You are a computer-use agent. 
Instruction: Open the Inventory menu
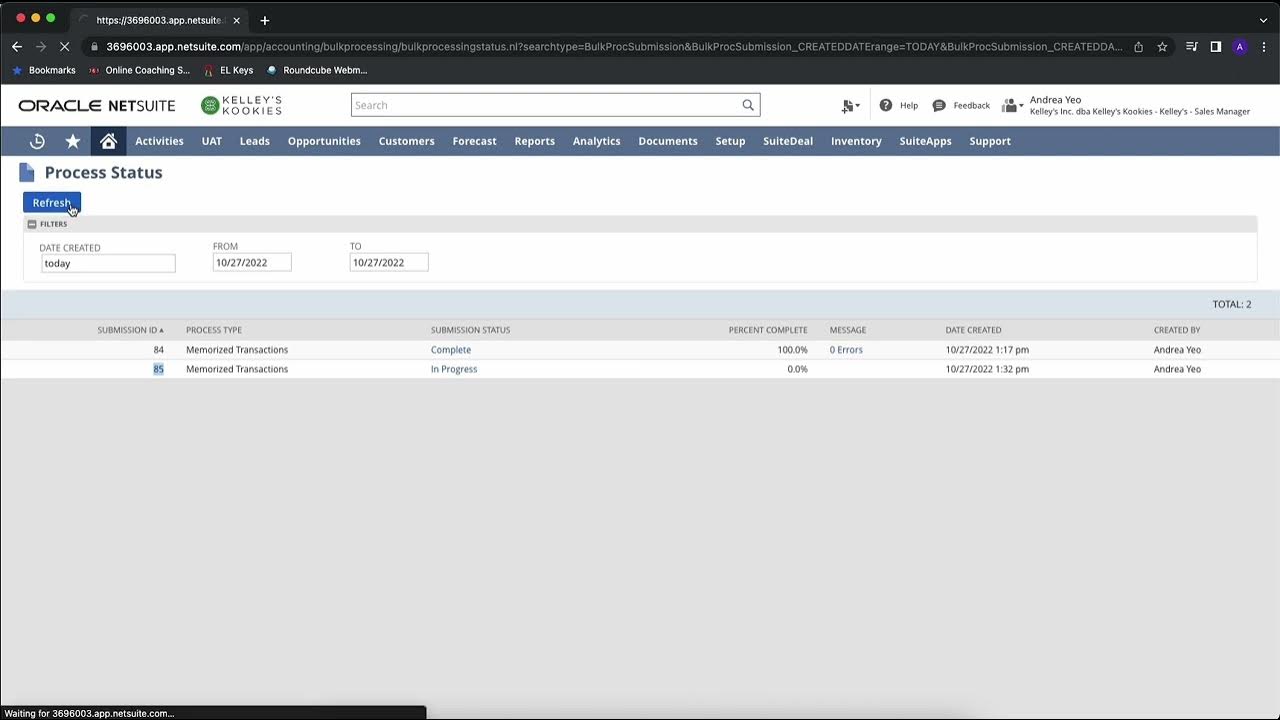click(x=856, y=141)
